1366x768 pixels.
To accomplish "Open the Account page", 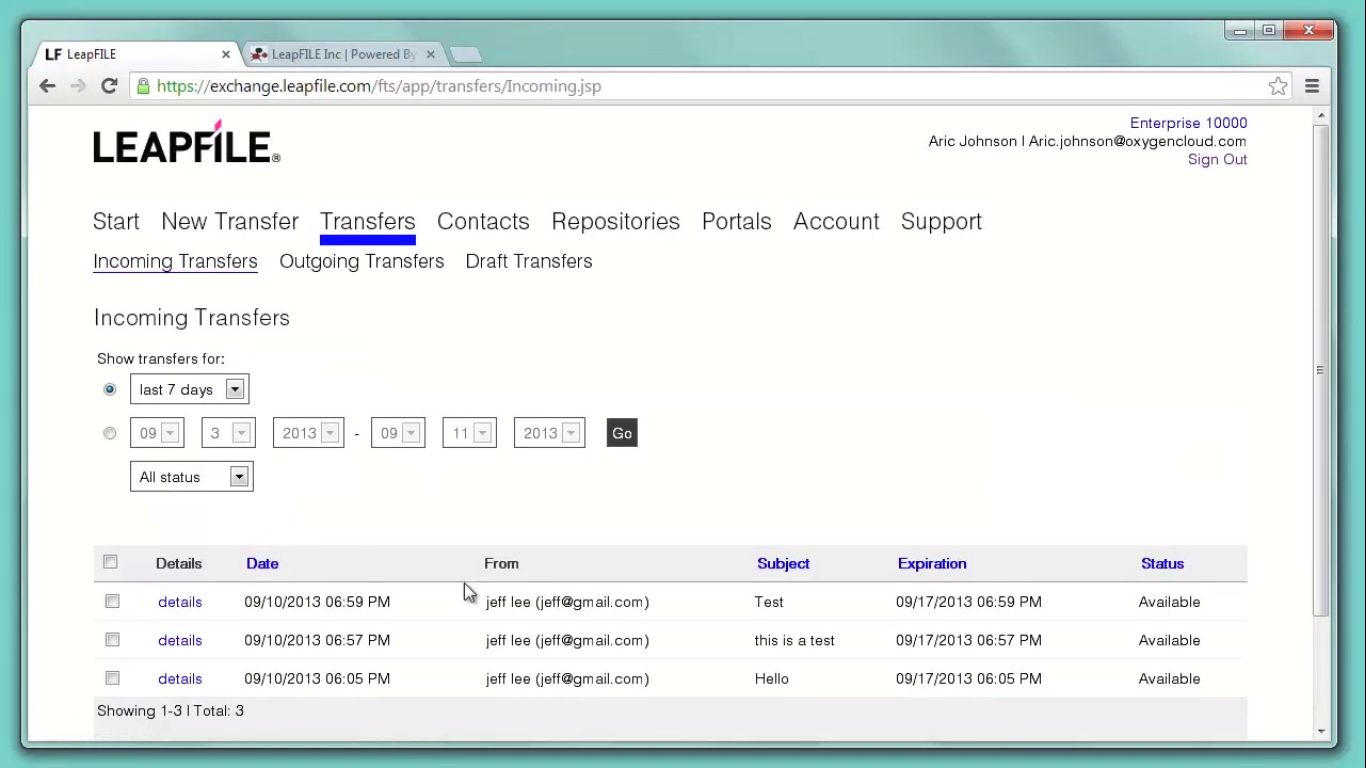I will tap(836, 221).
